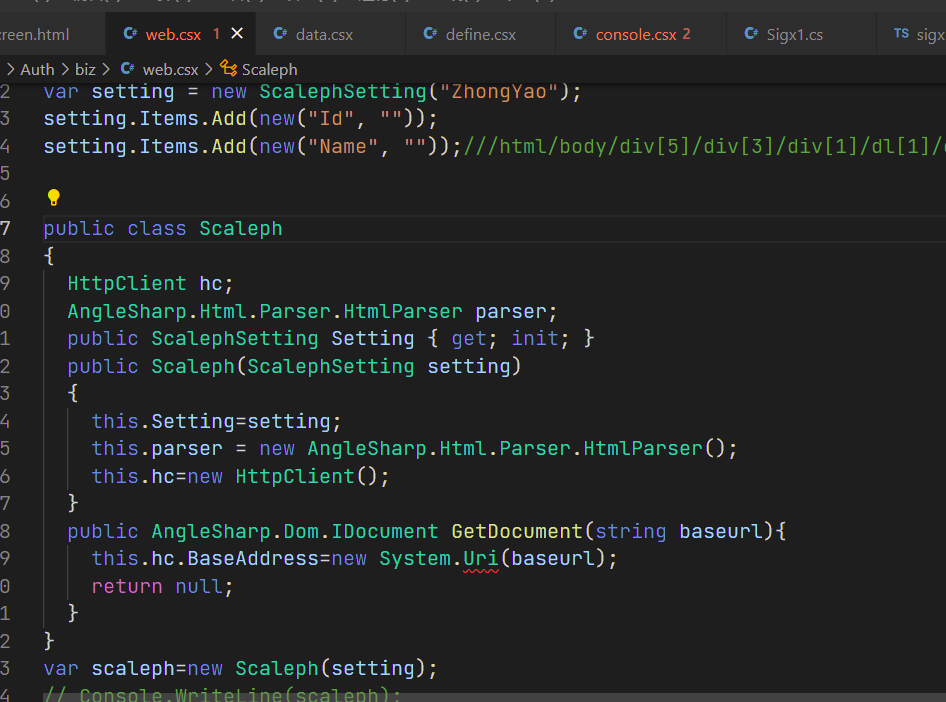
Task: Click the red-underlined Uri in the code
Action: (480, 558)
